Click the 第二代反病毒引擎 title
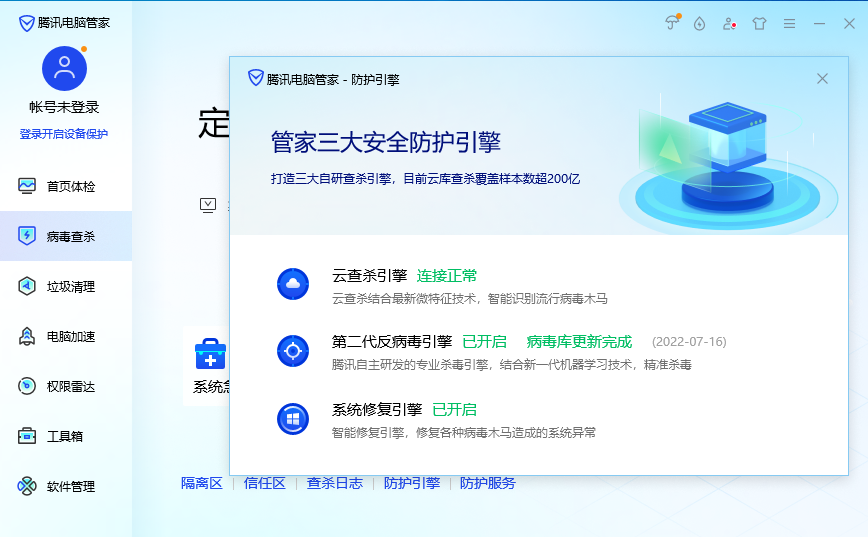The image size is (868, 537). 392,342
